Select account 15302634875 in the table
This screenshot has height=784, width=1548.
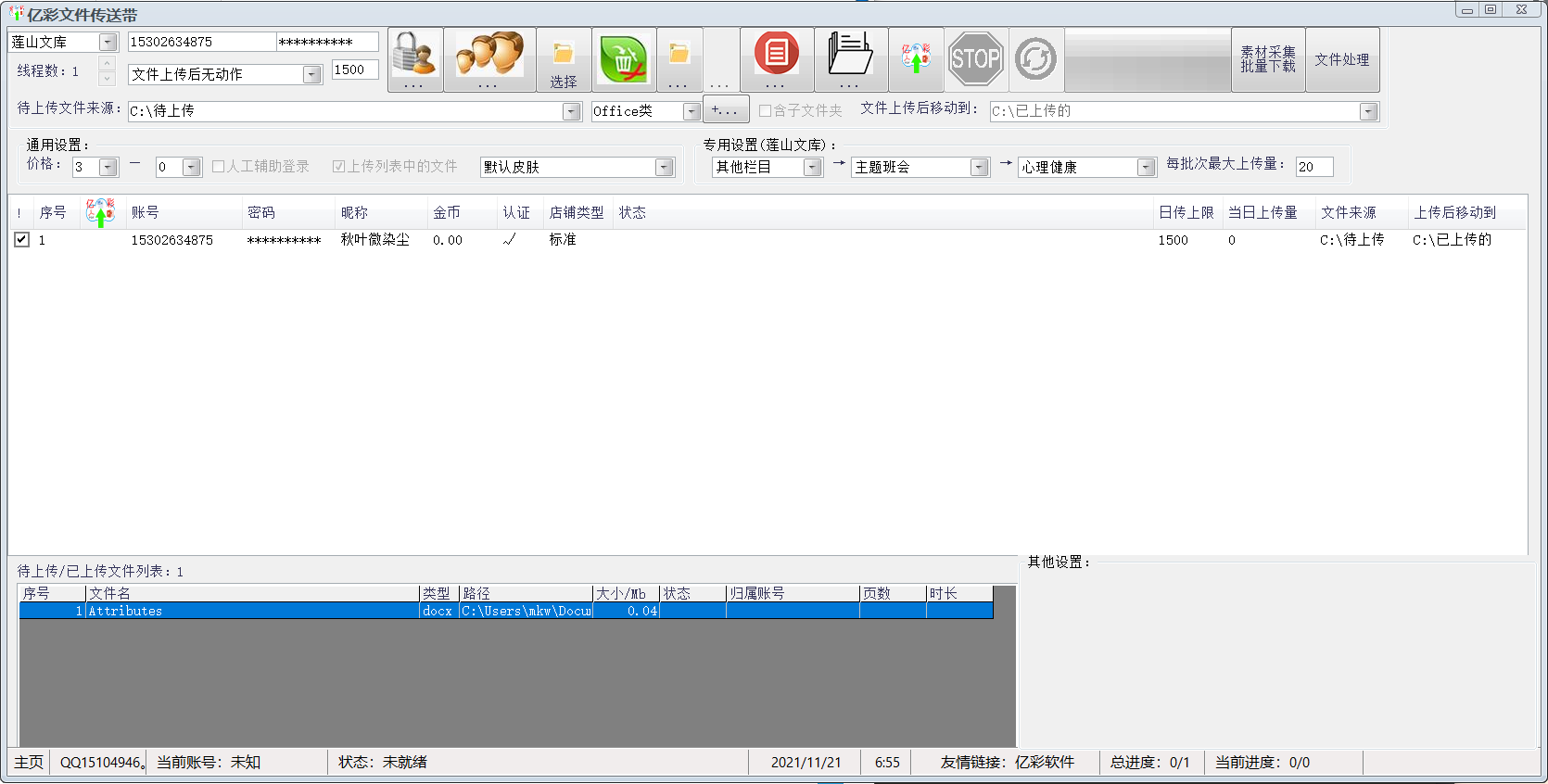(171, 240)
